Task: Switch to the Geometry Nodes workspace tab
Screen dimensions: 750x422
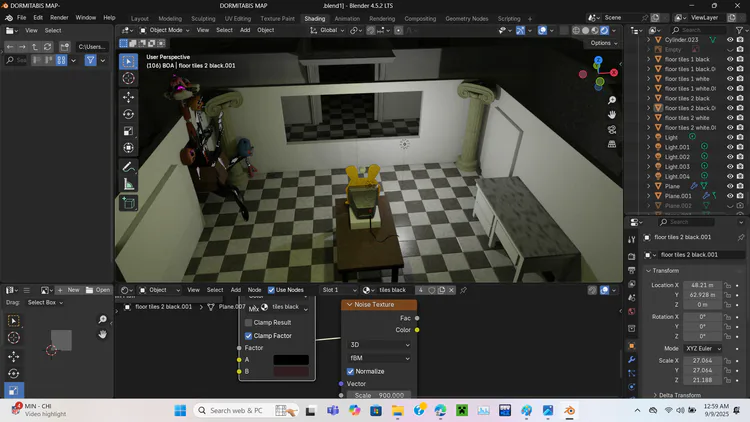Action: click(466, 19)
